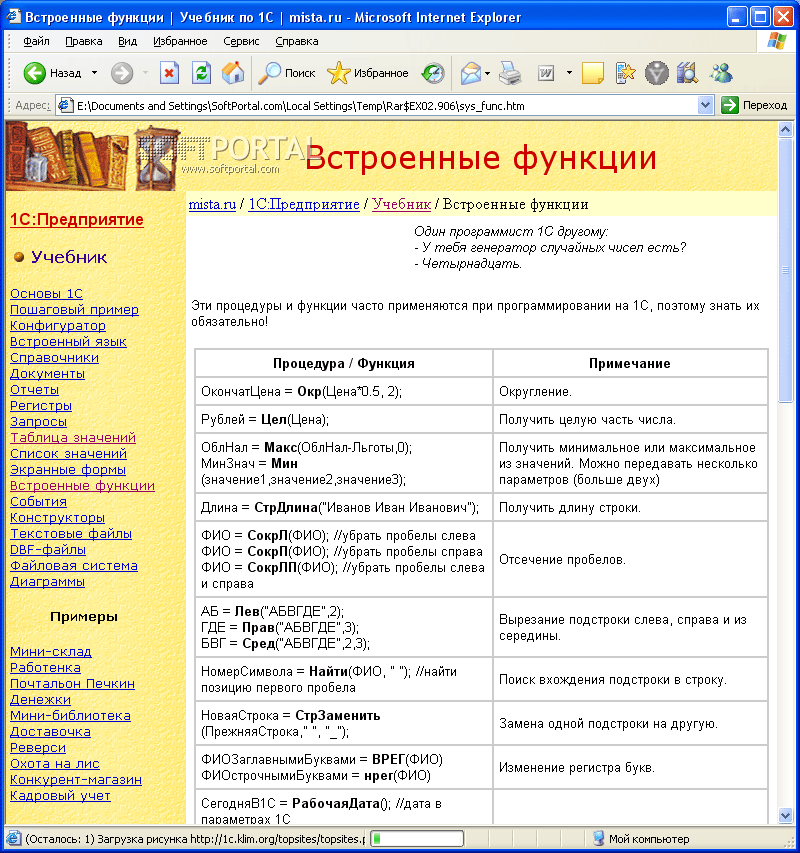Click the page icon in address bar
Image resolution: width=800 pixels, height=853 pixels.
click(x=65, y=105)
